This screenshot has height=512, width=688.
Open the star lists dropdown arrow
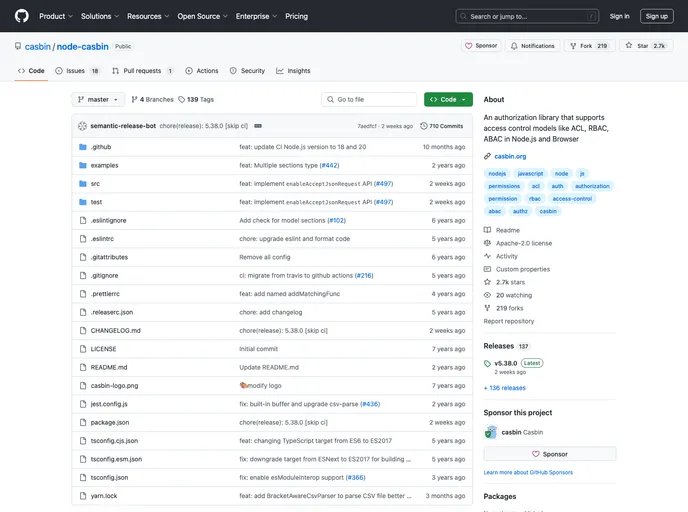pyautogui.click(x=677, y=46)
